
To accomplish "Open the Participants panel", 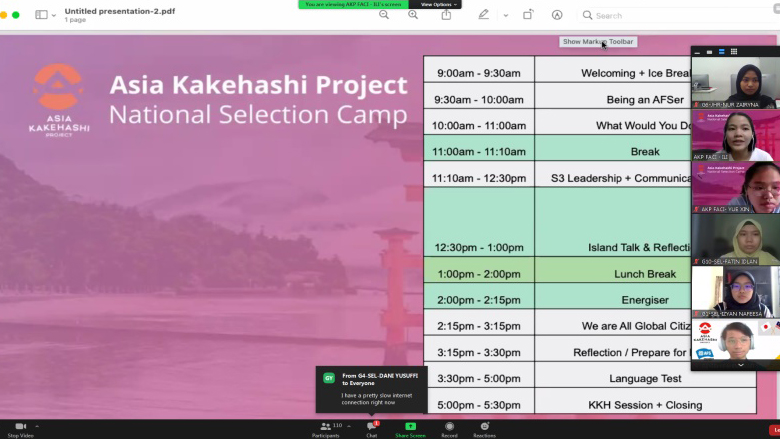I will coord(325,430).
